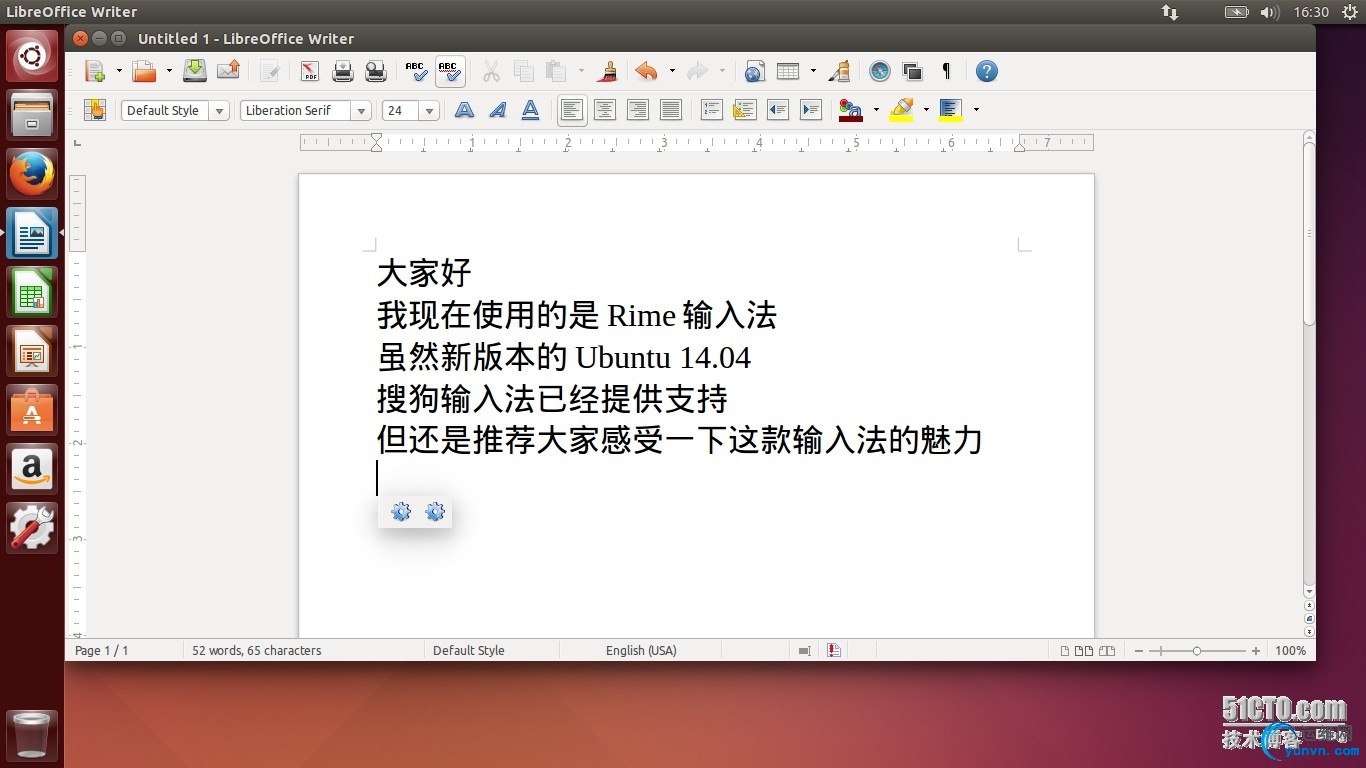Open the Page Preview icon

pos(376,71)
